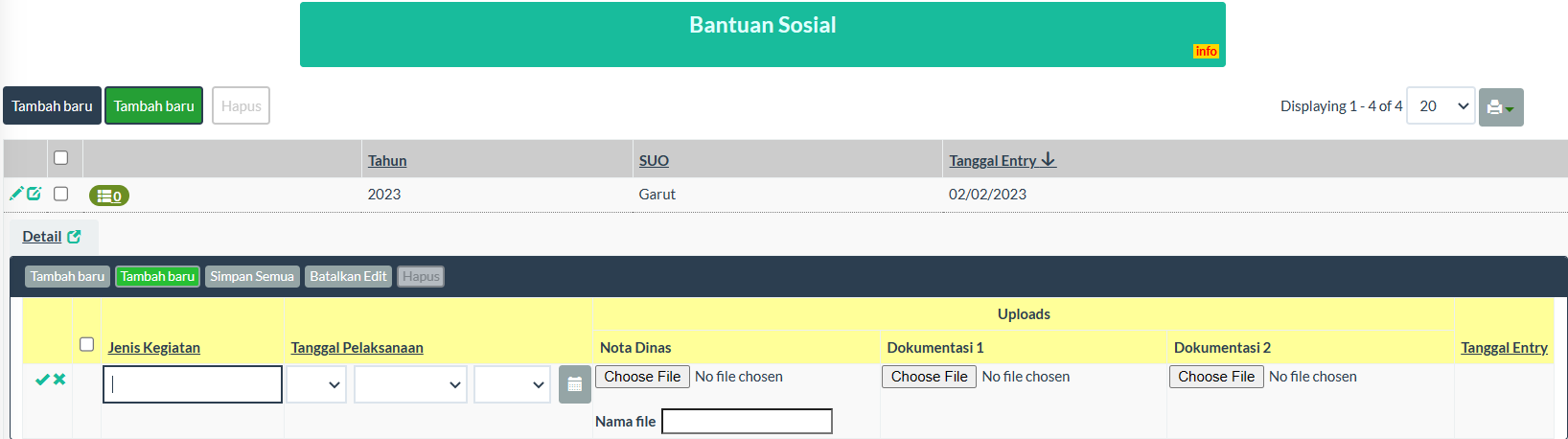Click the green pencil edit icon
Image resolution: width=1568 pixels, height=439 pixels.
coord(16,194)
